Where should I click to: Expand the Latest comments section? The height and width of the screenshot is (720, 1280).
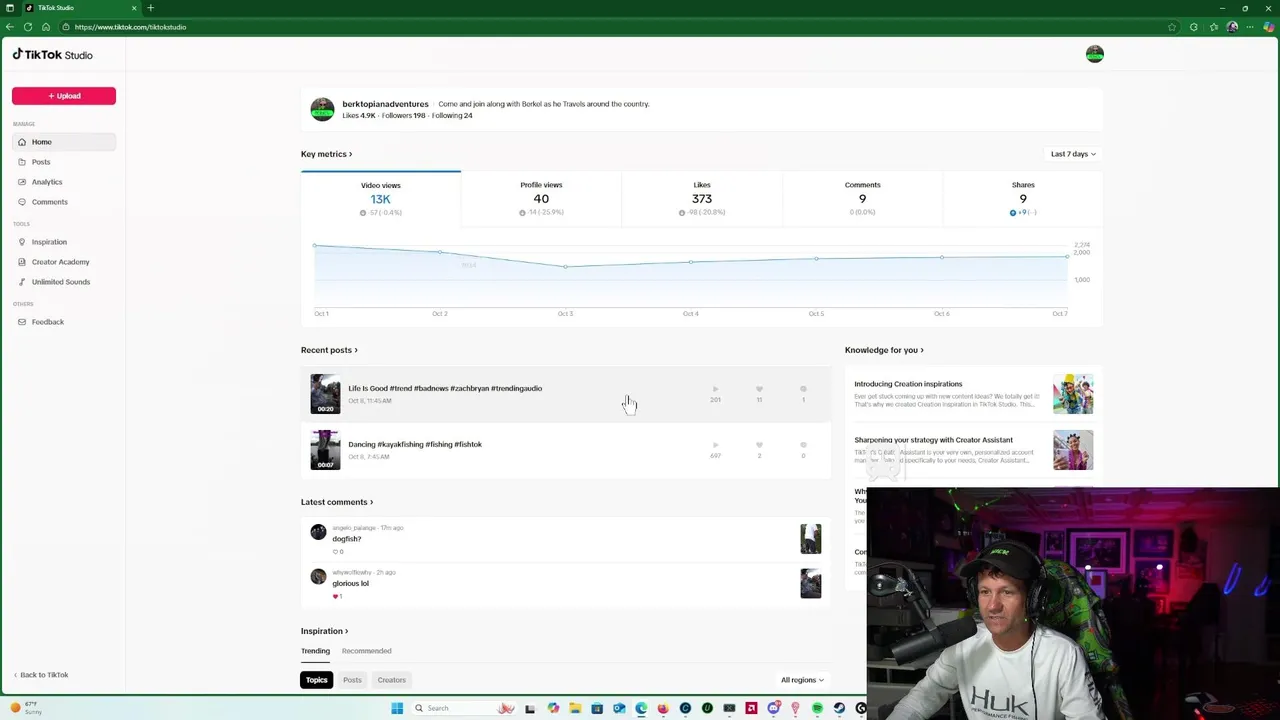point(337,502)
